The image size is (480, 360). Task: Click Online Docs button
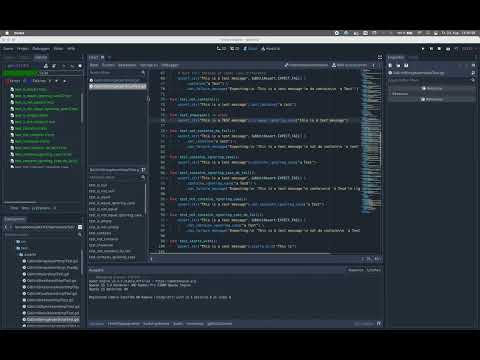(x=307, y=65)
